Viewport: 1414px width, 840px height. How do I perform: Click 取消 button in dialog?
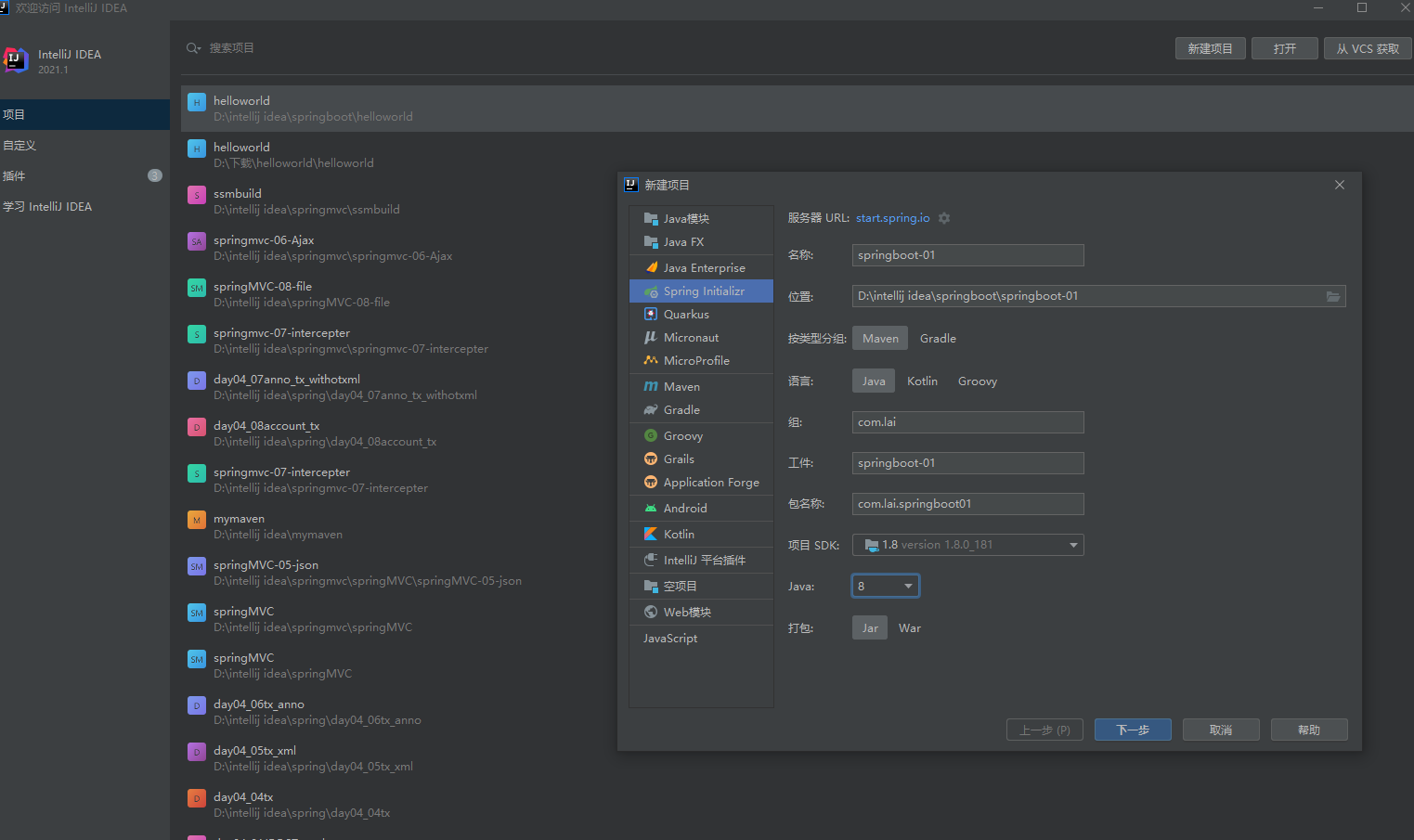point(1221,730)
